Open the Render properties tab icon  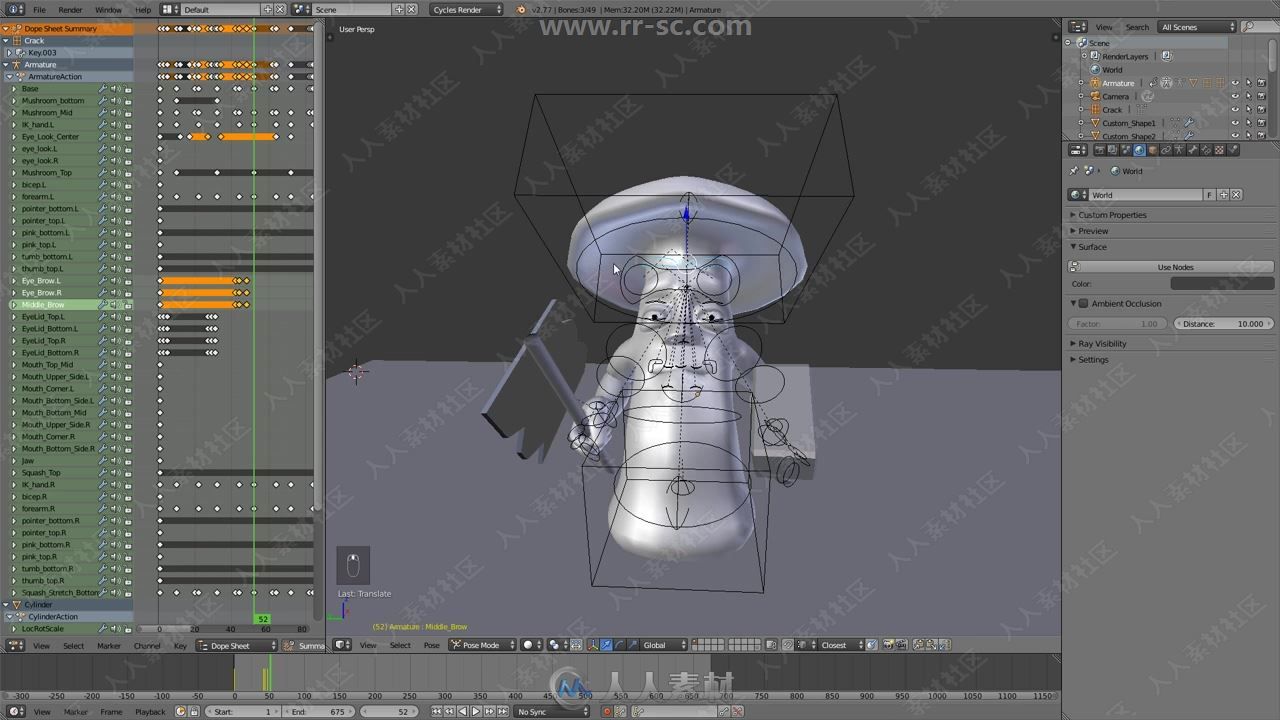pos(1099,150)
